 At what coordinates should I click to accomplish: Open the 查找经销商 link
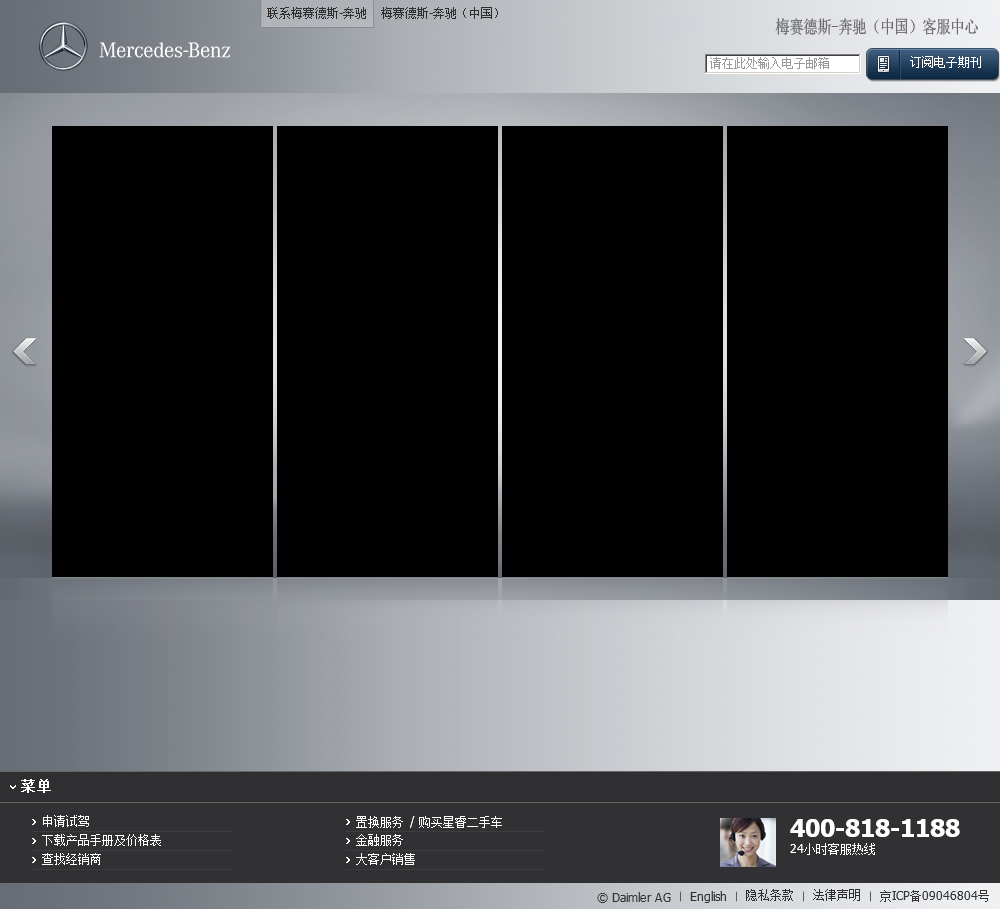(71, 859)
